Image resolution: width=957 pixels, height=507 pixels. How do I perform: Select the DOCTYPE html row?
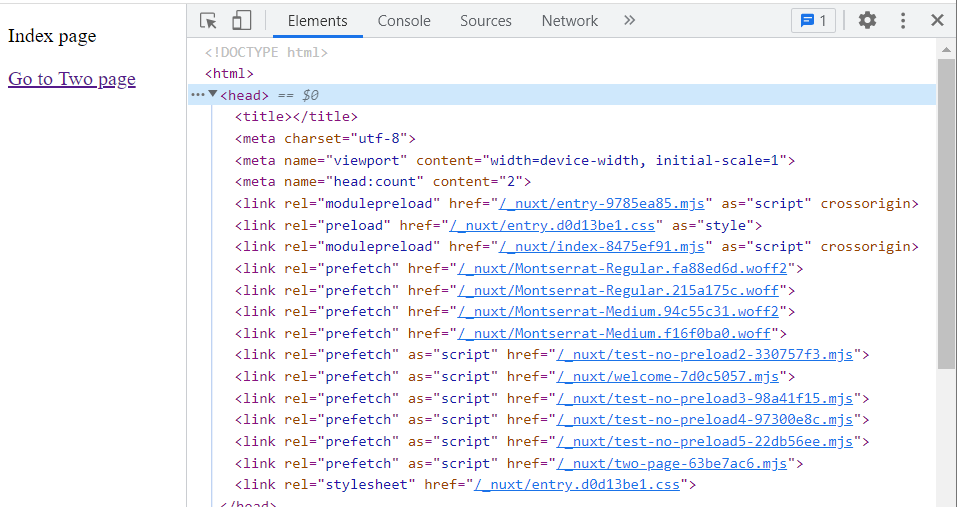tap(267, 52)
